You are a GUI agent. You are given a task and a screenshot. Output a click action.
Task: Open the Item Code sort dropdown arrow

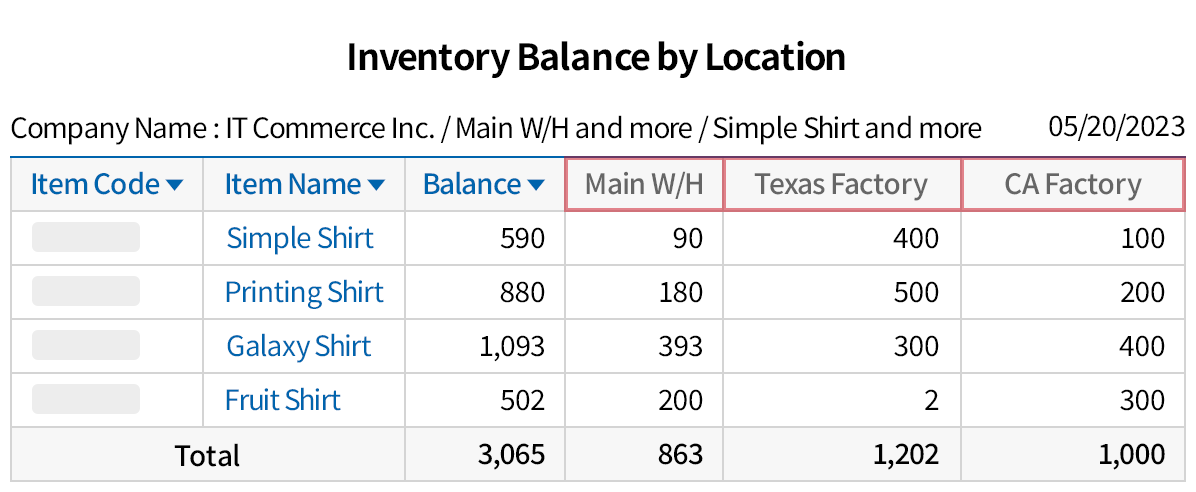coord(175,185)
